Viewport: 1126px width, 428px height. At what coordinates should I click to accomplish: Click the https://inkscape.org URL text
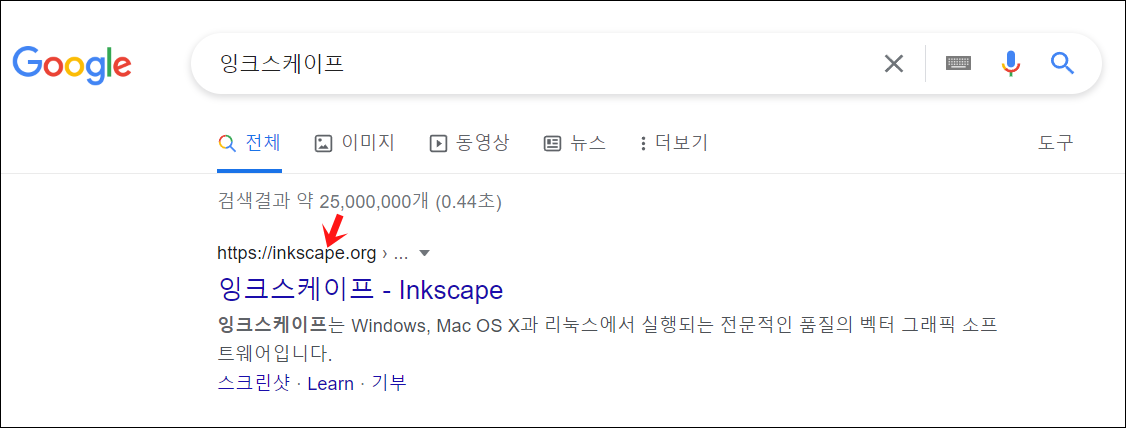297,253
